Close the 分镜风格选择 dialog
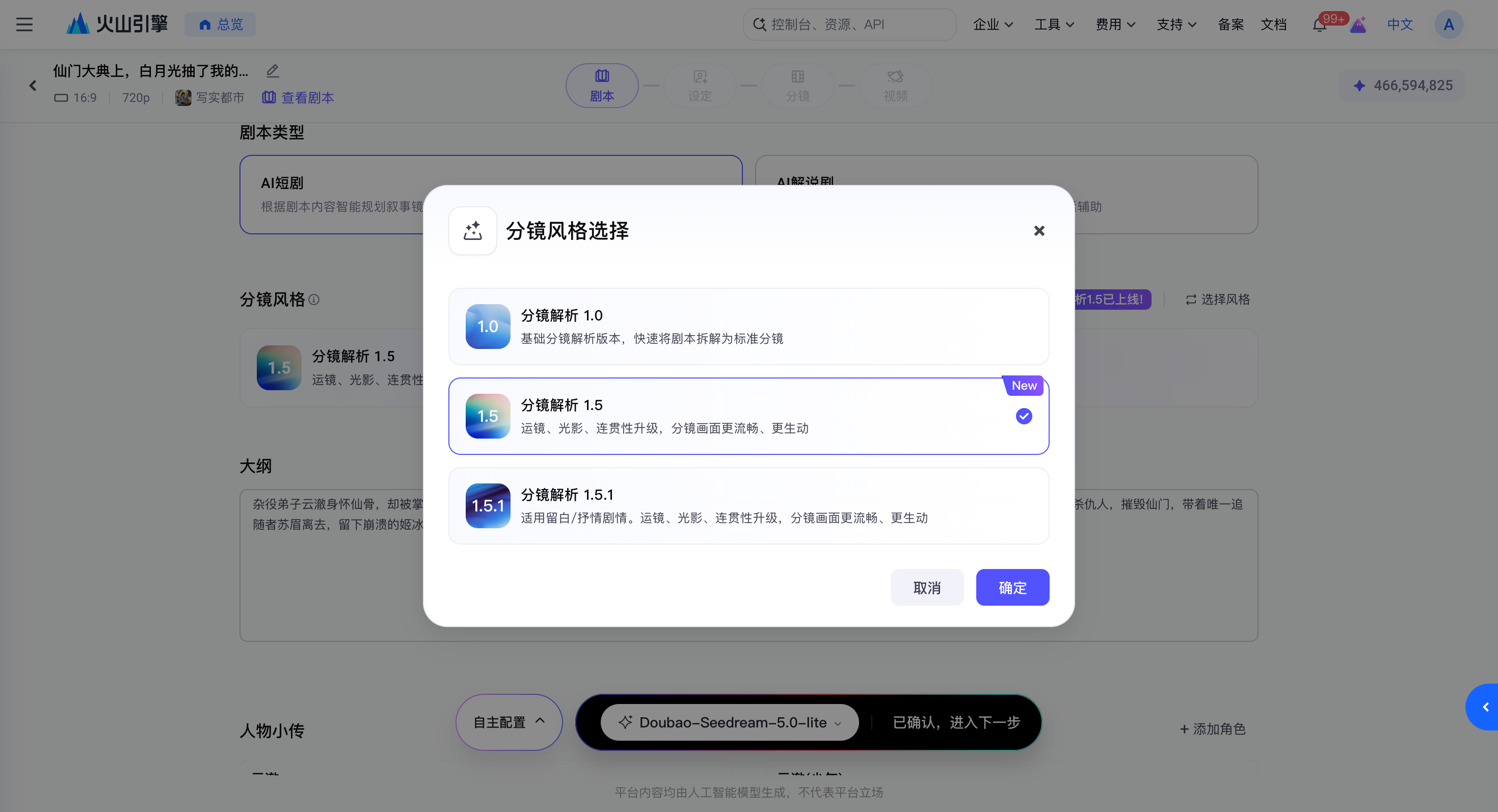This screenshot has width=1498, height=812. click(1038, 231)
